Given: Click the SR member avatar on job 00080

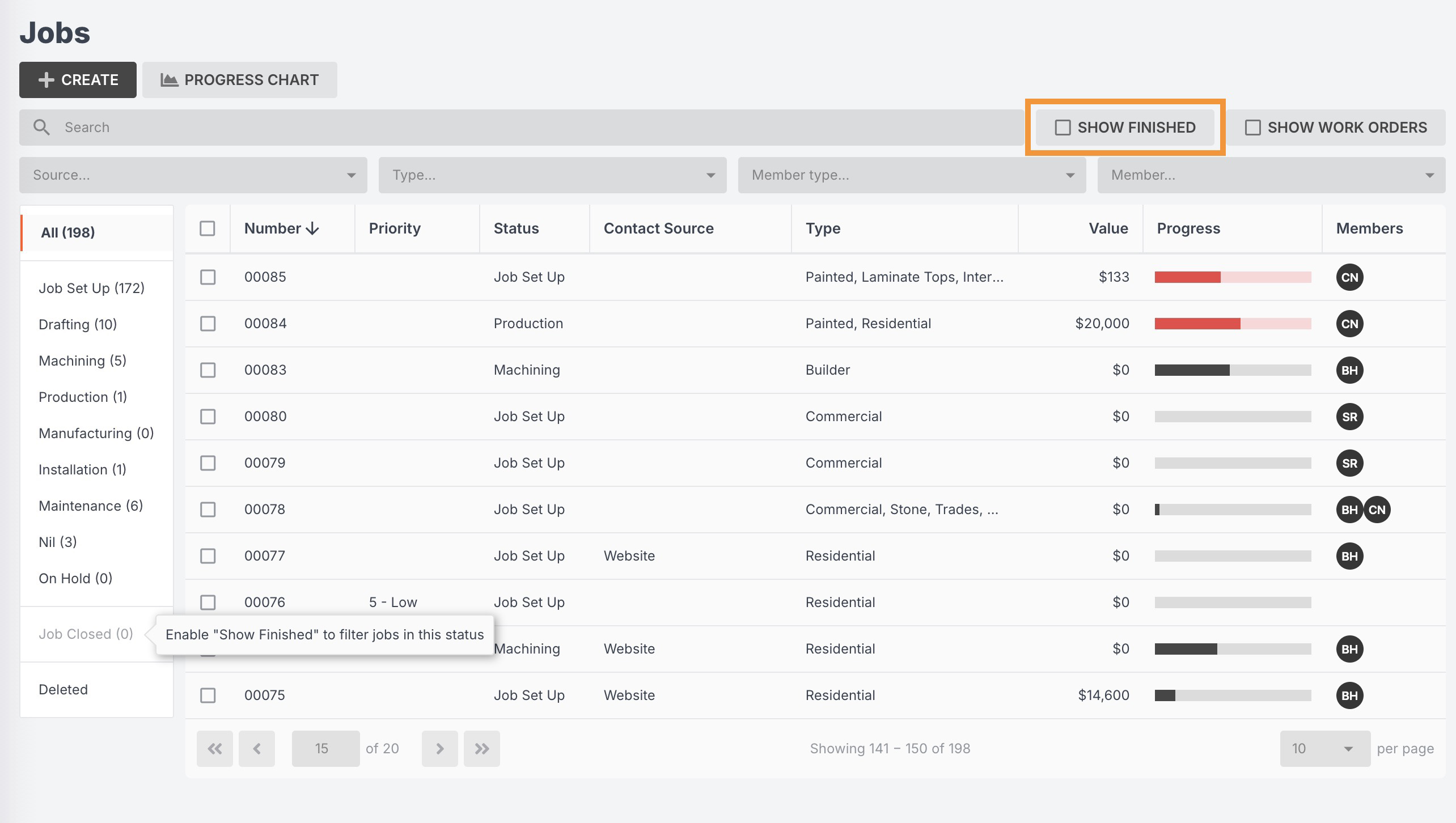Looking at the screenshot, I should tap(1349, 417).
